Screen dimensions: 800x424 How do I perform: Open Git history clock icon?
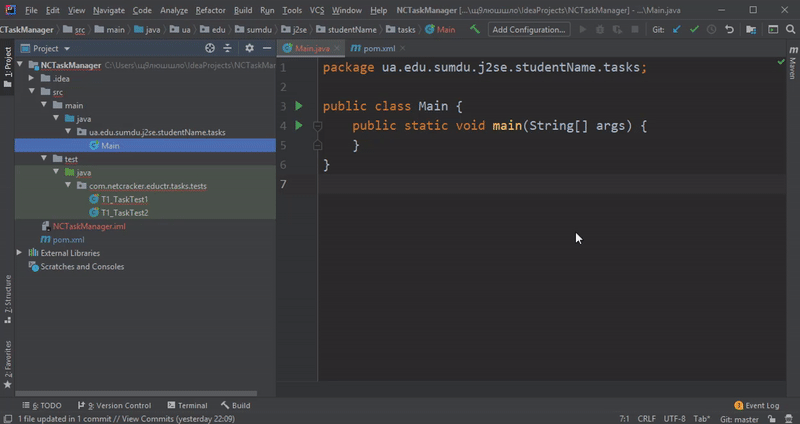(x=711, y=30)
